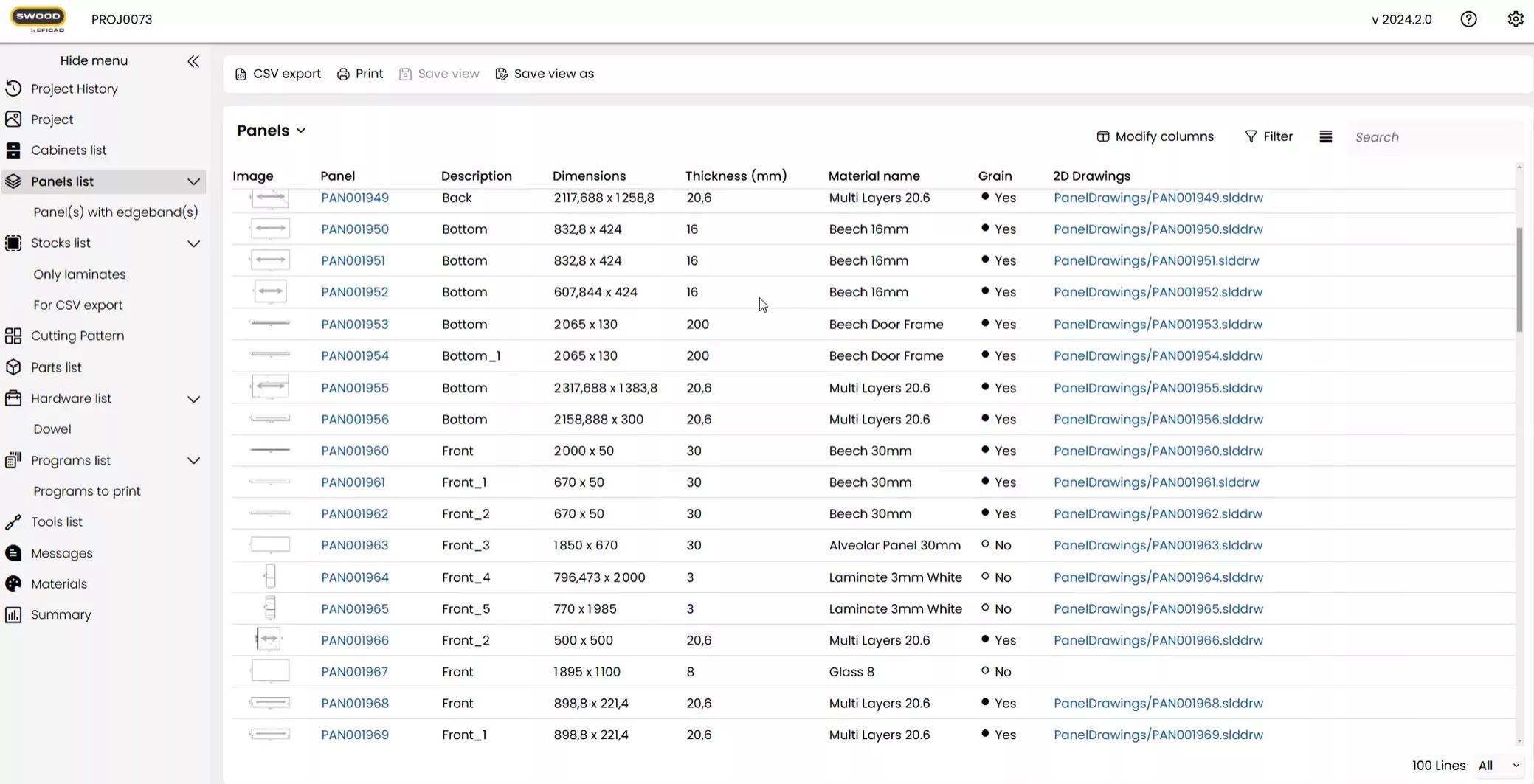Click 'Alveolar Panel 30mm' material cell
The height and width of the screenshot is (784, 1534).
(x=894, y=545)
